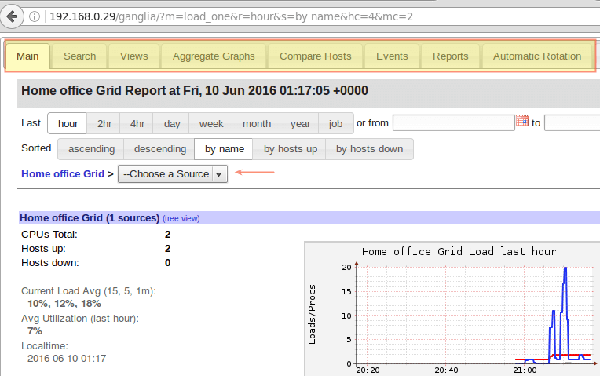
Task: Select the month time range
Action: point(257,123)
